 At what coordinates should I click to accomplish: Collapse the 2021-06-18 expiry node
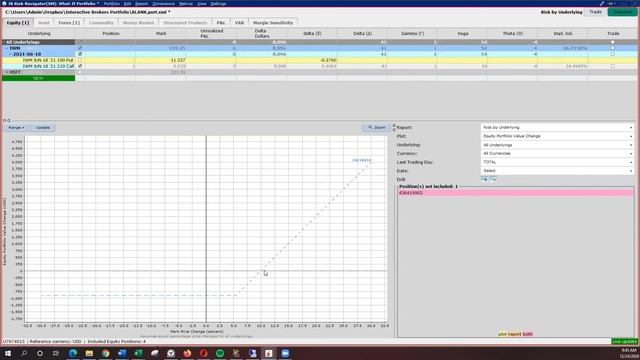(x=11, y=54)
